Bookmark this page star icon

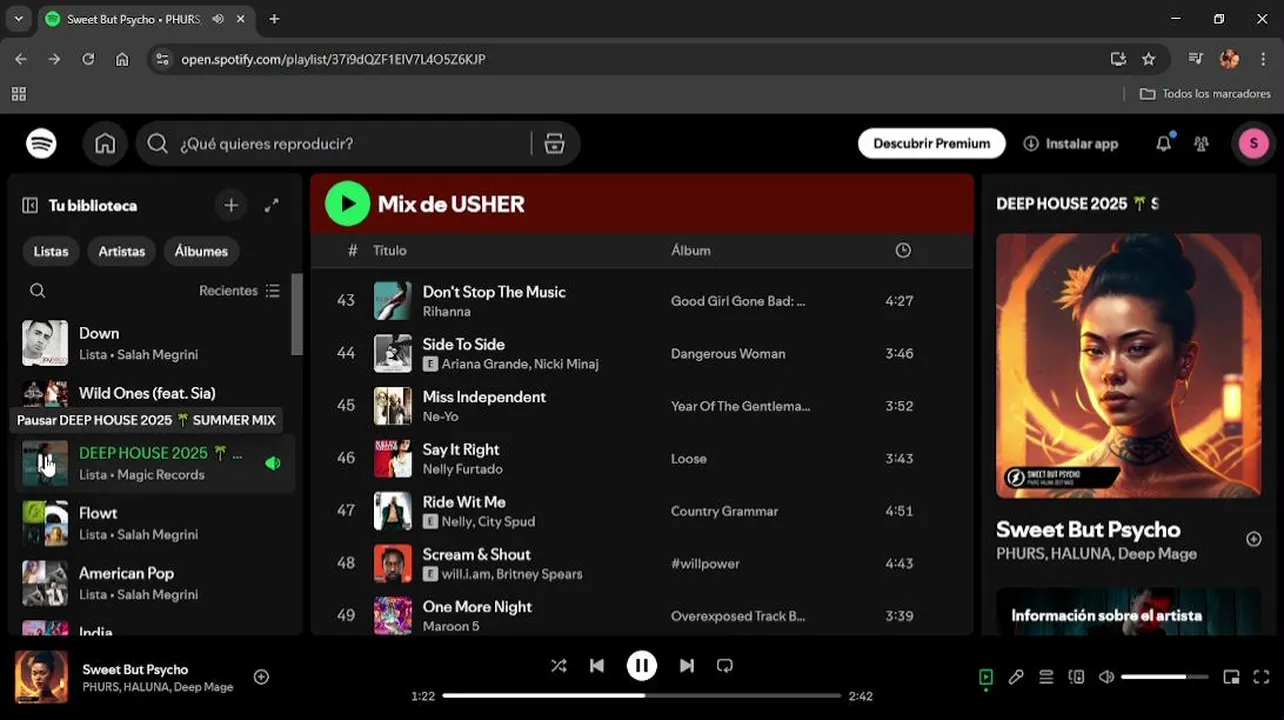(1149, 59)
